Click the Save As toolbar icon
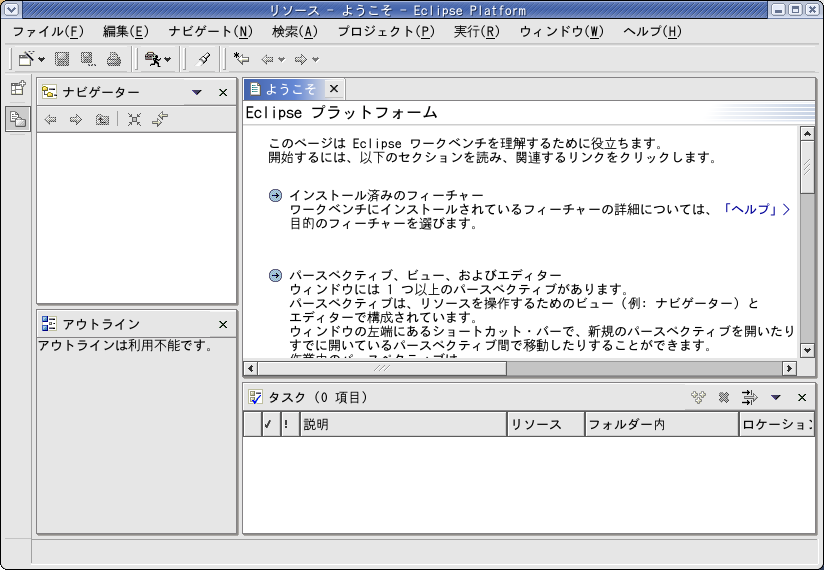Viewport: 824px width, 570px height. coord(88,59)
